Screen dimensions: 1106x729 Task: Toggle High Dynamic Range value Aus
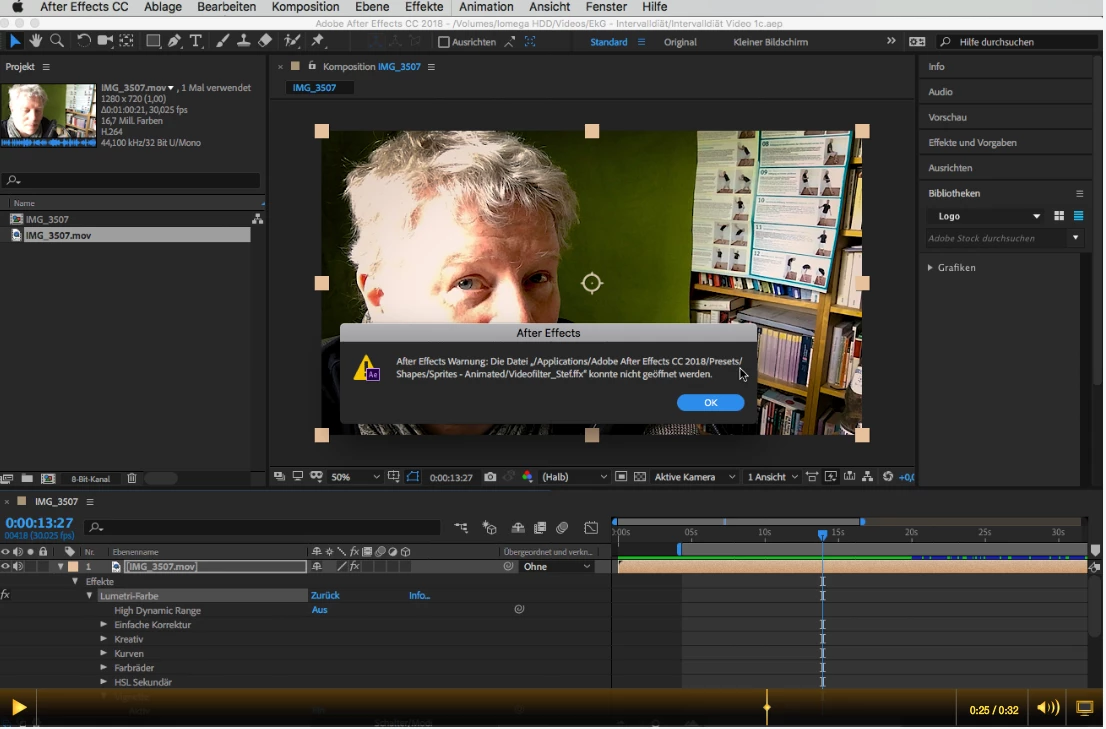coord(320,611)
